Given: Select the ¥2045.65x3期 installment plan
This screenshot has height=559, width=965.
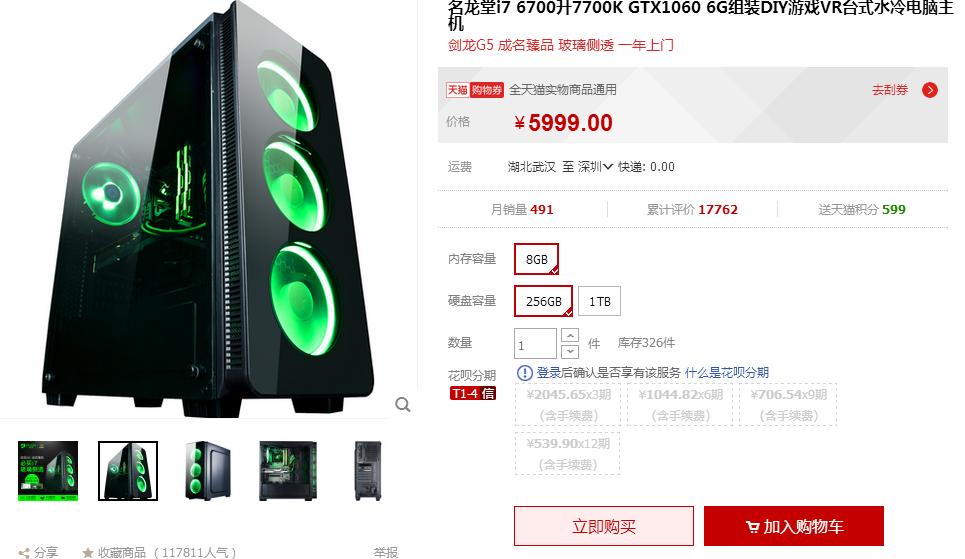Looking at the screenshot, I should point(569,404).
